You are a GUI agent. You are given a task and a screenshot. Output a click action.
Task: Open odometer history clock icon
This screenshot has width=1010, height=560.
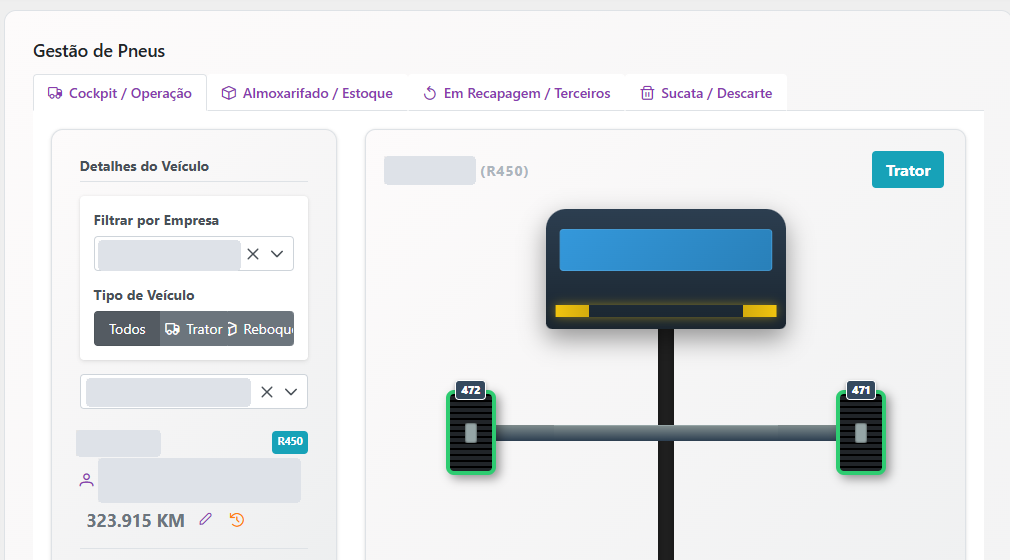point(237,519)
